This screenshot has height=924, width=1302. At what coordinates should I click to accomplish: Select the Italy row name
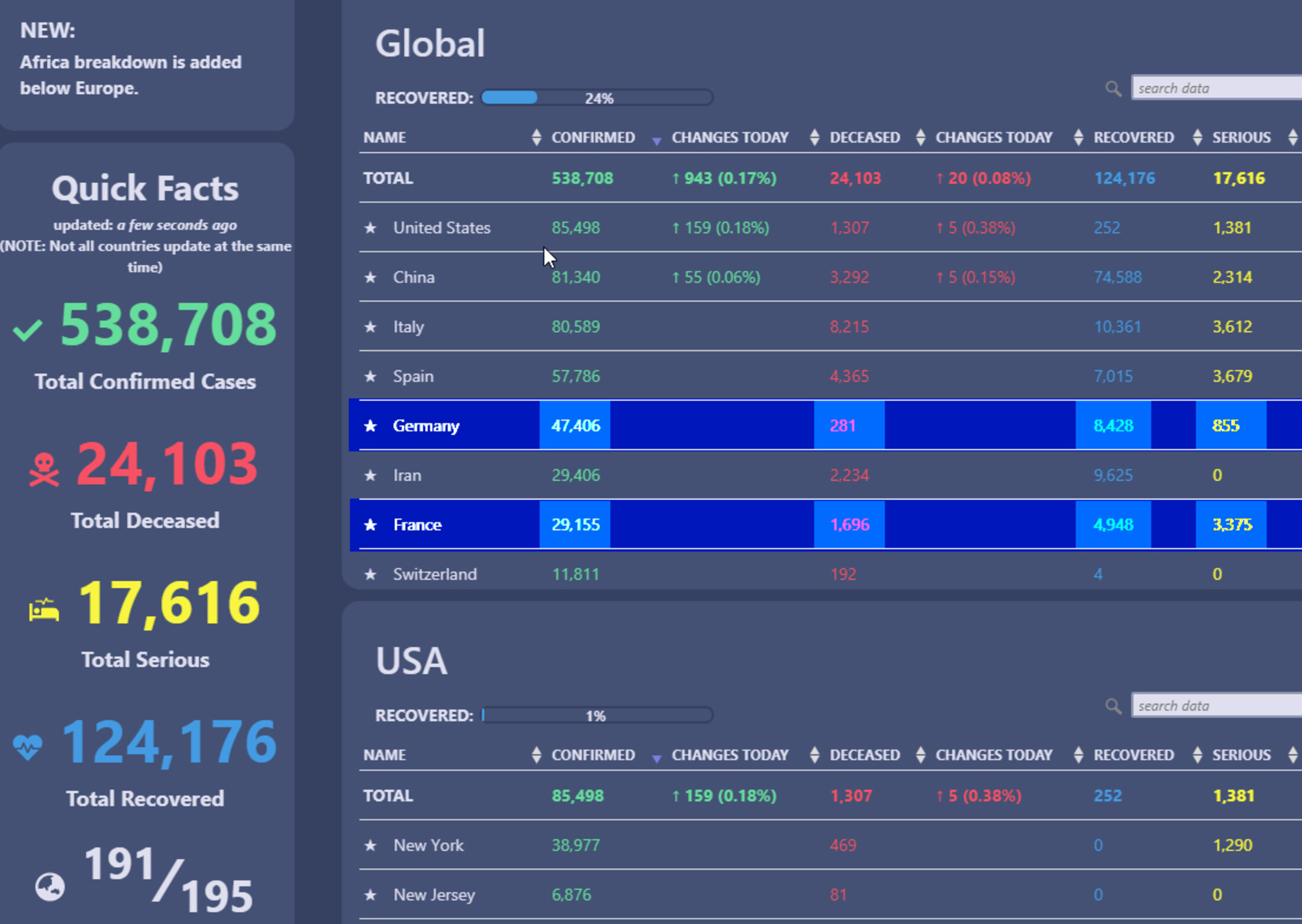[408, 327]
